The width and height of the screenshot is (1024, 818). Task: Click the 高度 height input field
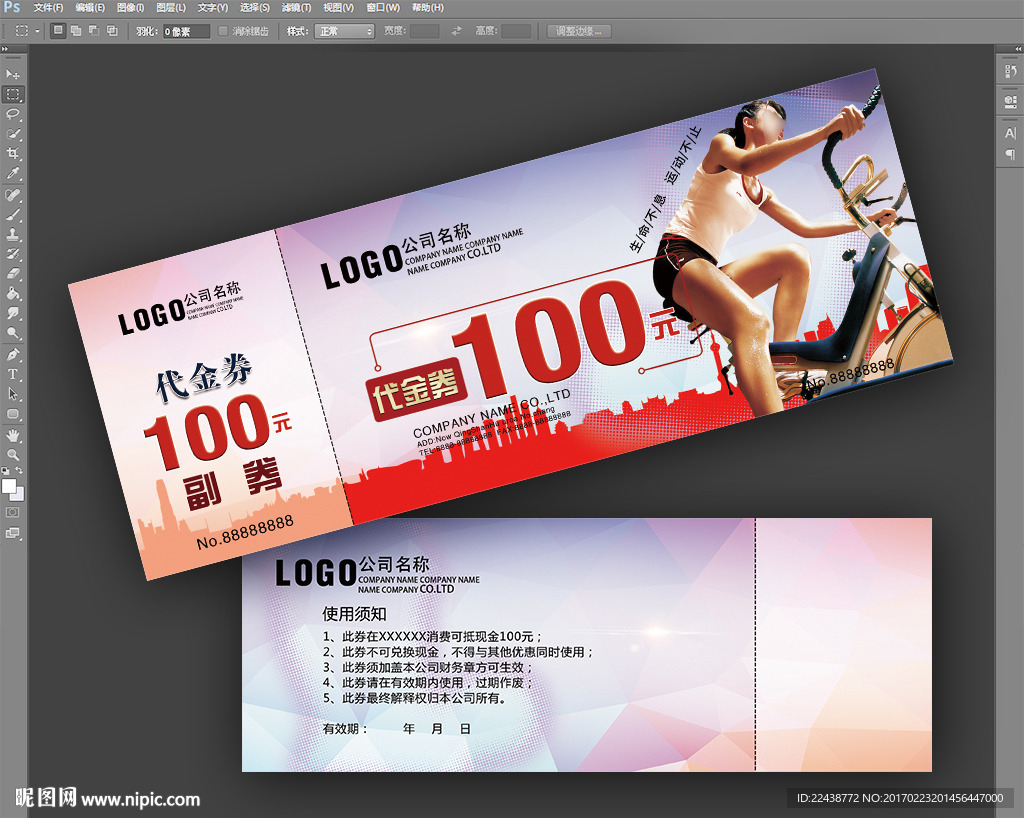(516, 31)
